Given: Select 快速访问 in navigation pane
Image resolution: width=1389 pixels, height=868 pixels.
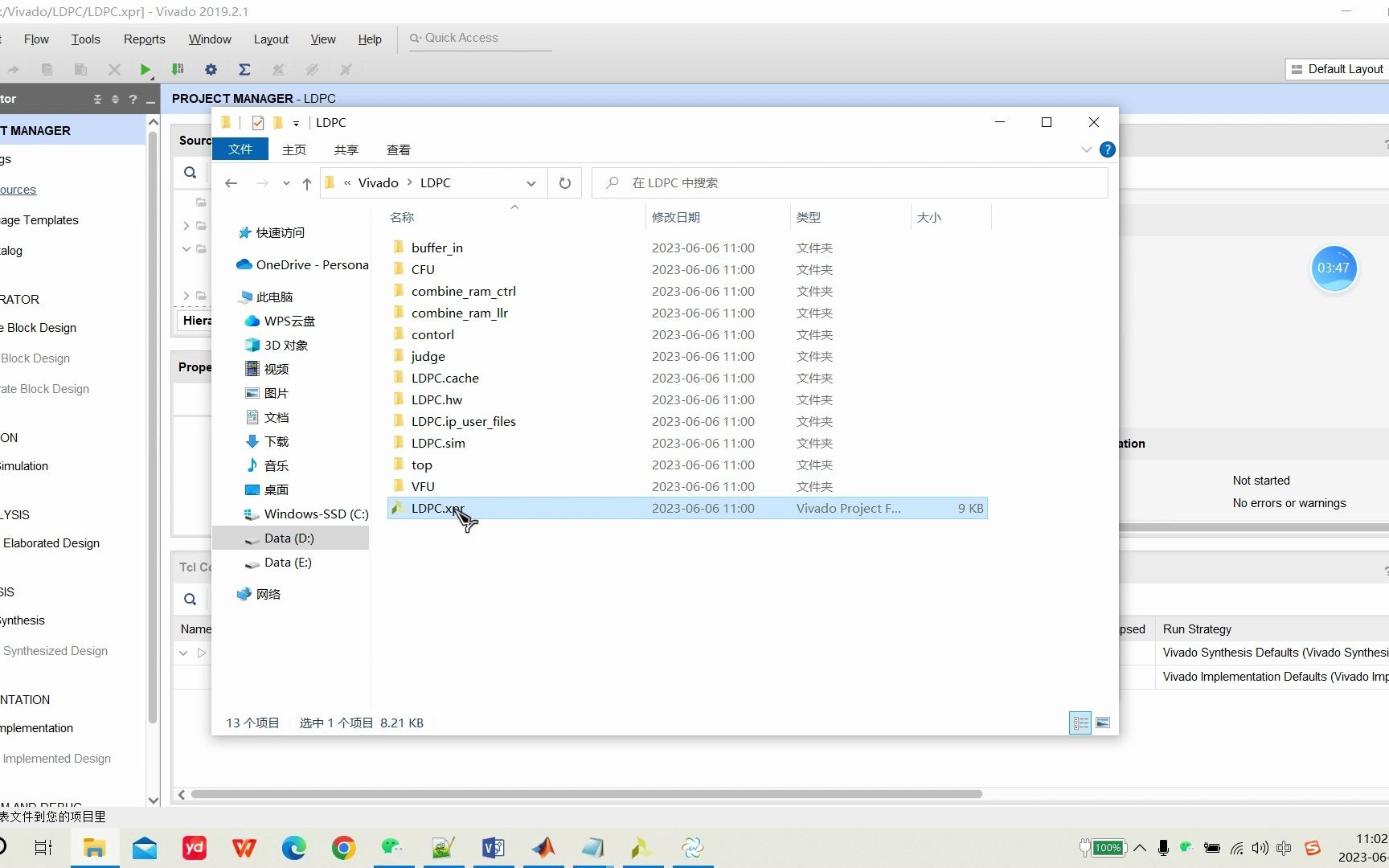Looking at the screenshot, I should [x=281, y=233].
